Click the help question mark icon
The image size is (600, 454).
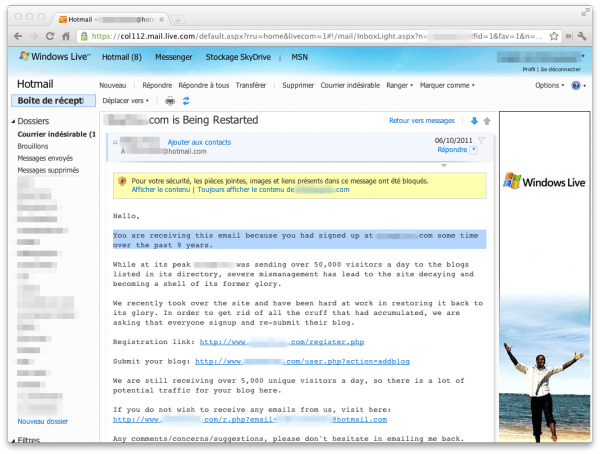click(x=576, y=86)
